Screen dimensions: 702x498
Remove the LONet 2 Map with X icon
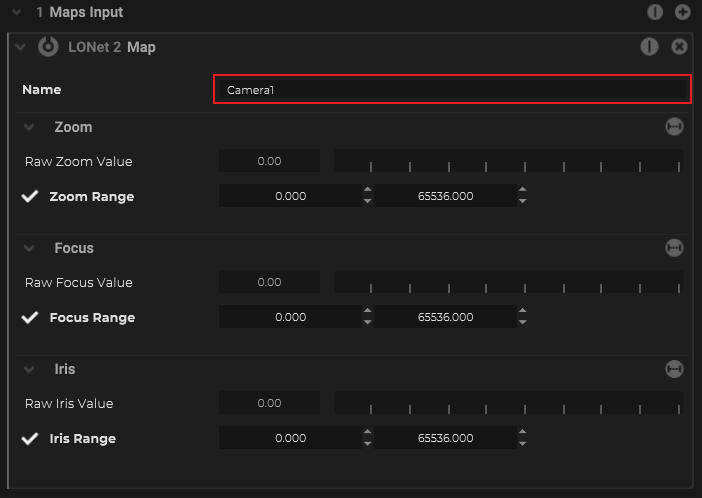click(x=679, y=46)
